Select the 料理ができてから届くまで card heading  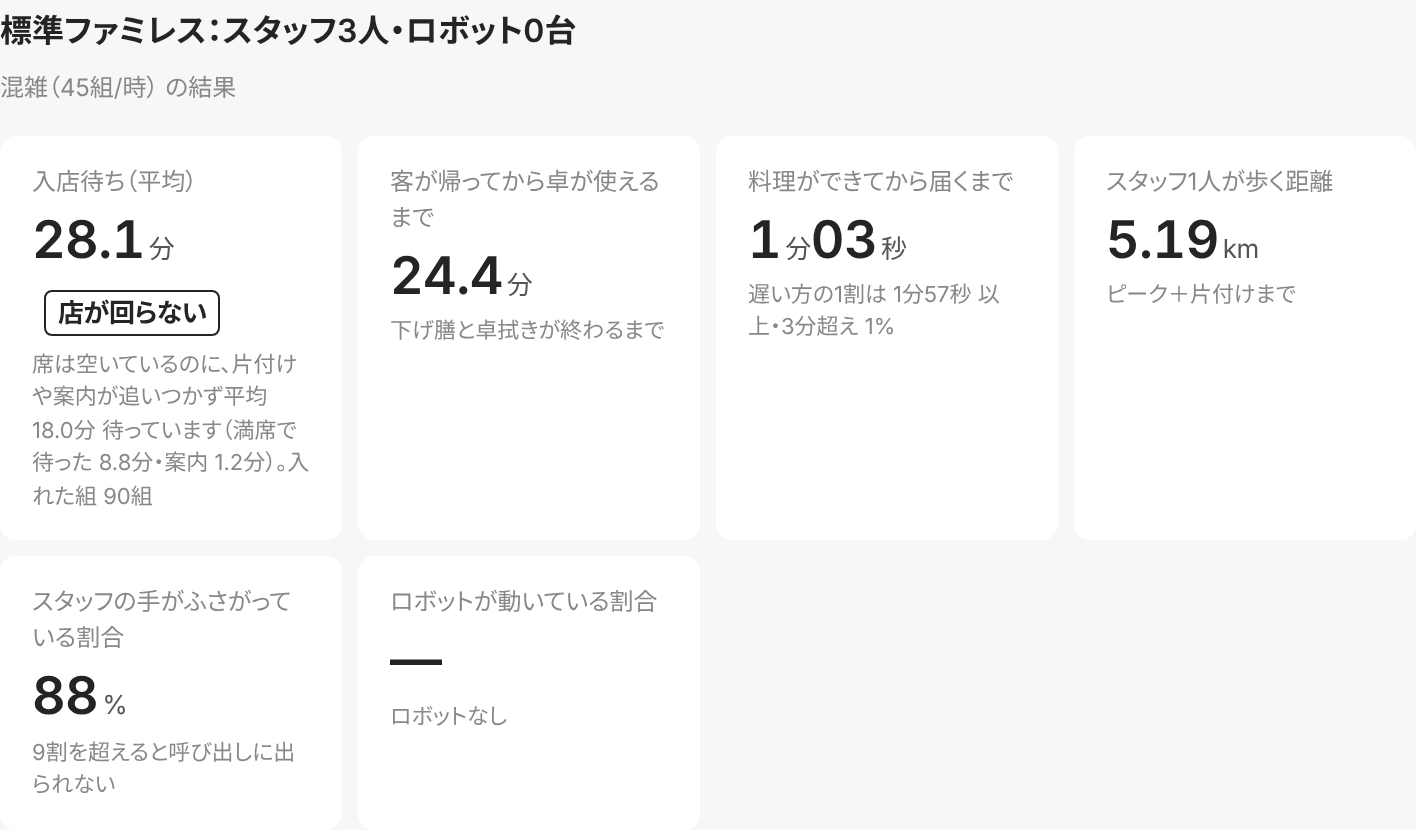click(x=881, y=181)
